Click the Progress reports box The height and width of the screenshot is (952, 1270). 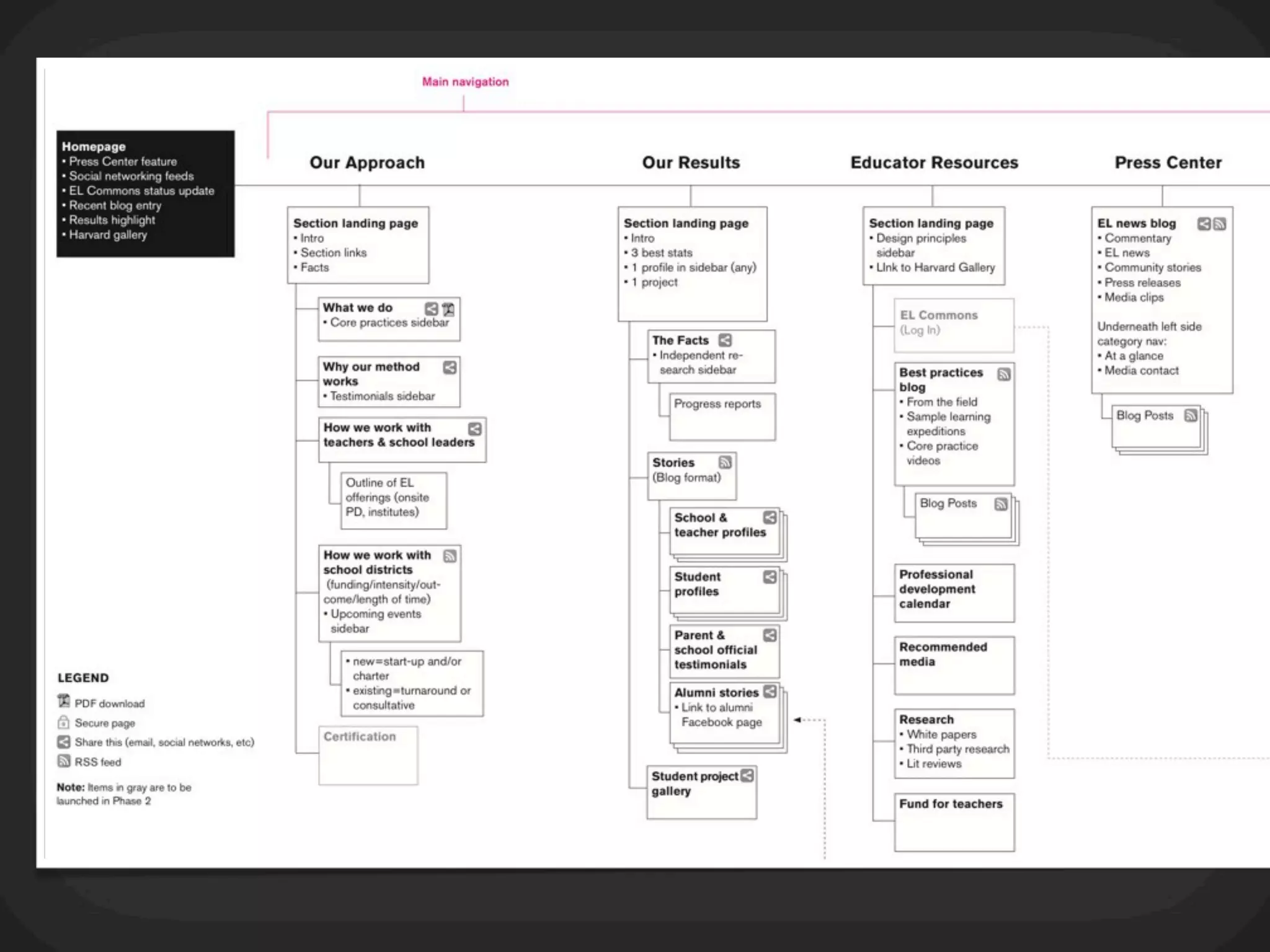722,416
